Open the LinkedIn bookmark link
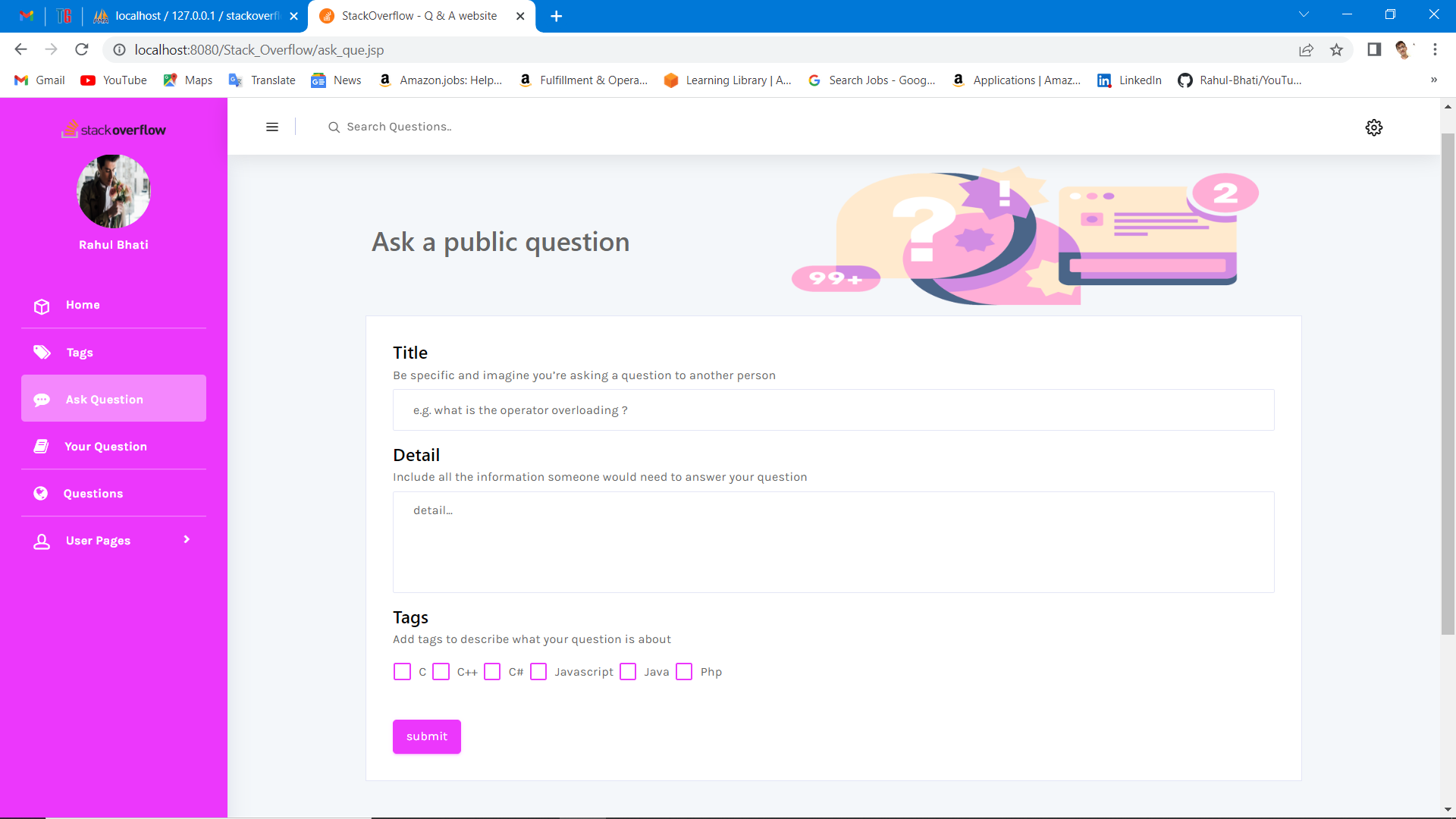The height and width of the screenshot is (819, 1456). (1129, 80)
